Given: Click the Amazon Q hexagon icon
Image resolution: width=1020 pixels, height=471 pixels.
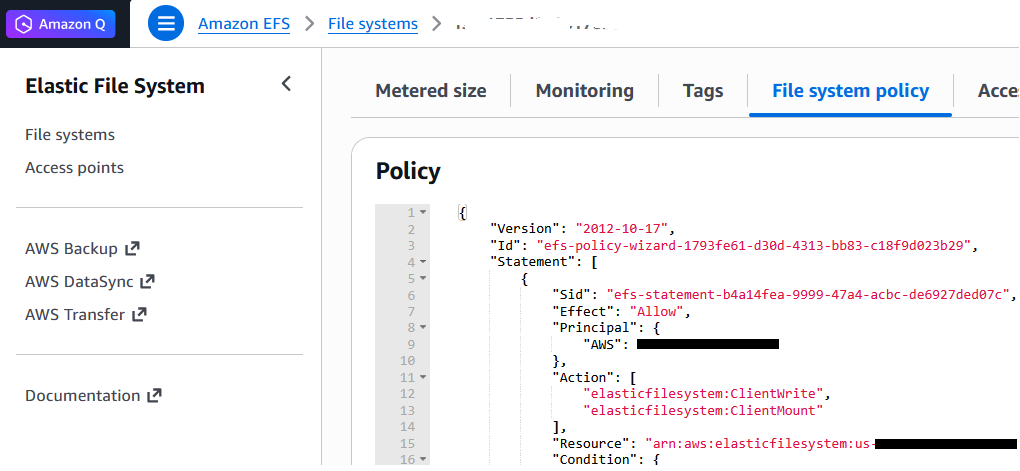Looking at the screenshot, I should [24, 25].
